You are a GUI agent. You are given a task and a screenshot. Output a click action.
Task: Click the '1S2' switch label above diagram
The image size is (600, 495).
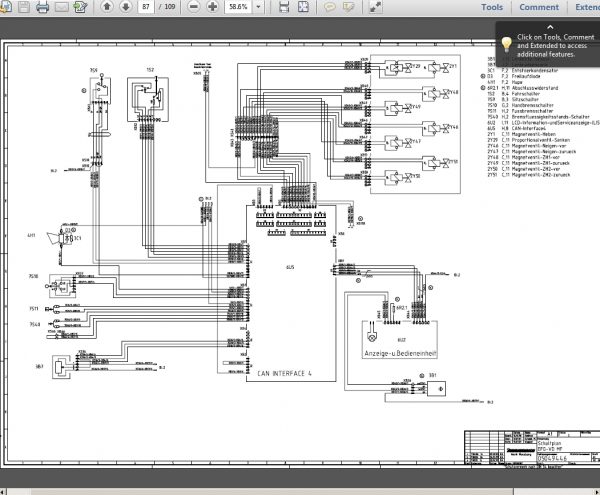[150, 70]
